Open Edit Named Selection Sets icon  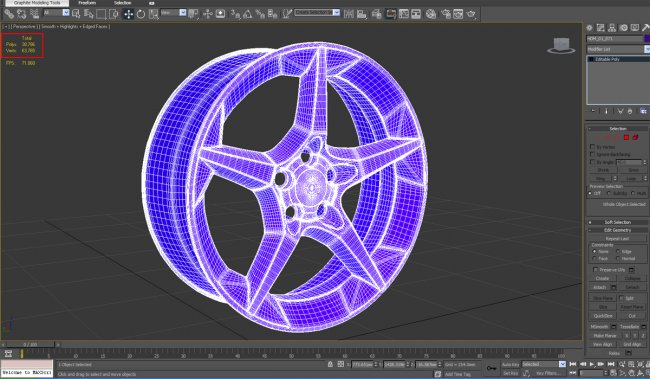coord(287,14)
